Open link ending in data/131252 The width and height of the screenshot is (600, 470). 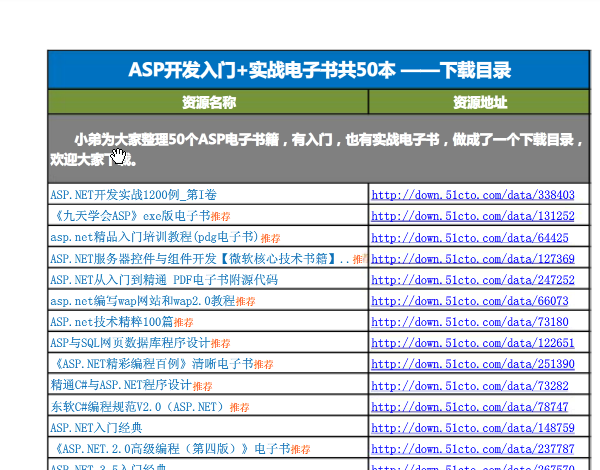click(473, 216)
